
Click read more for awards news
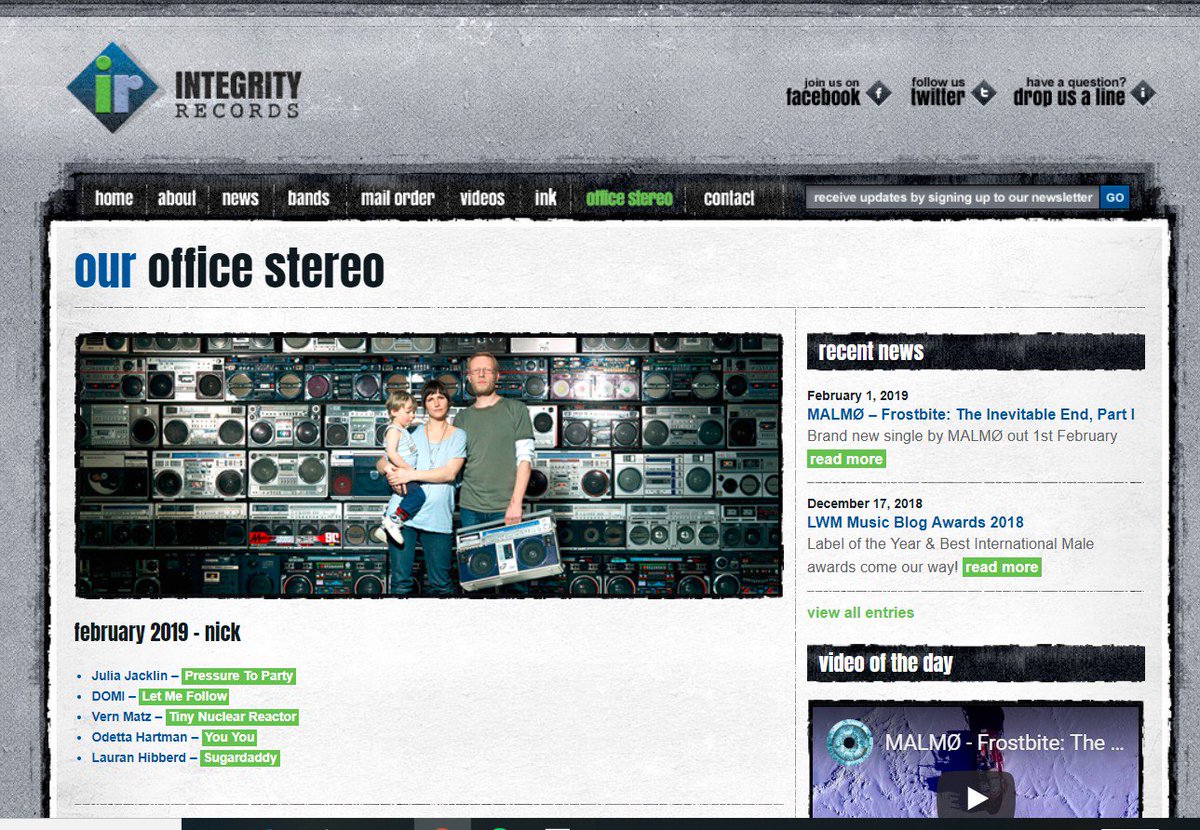1001,567
